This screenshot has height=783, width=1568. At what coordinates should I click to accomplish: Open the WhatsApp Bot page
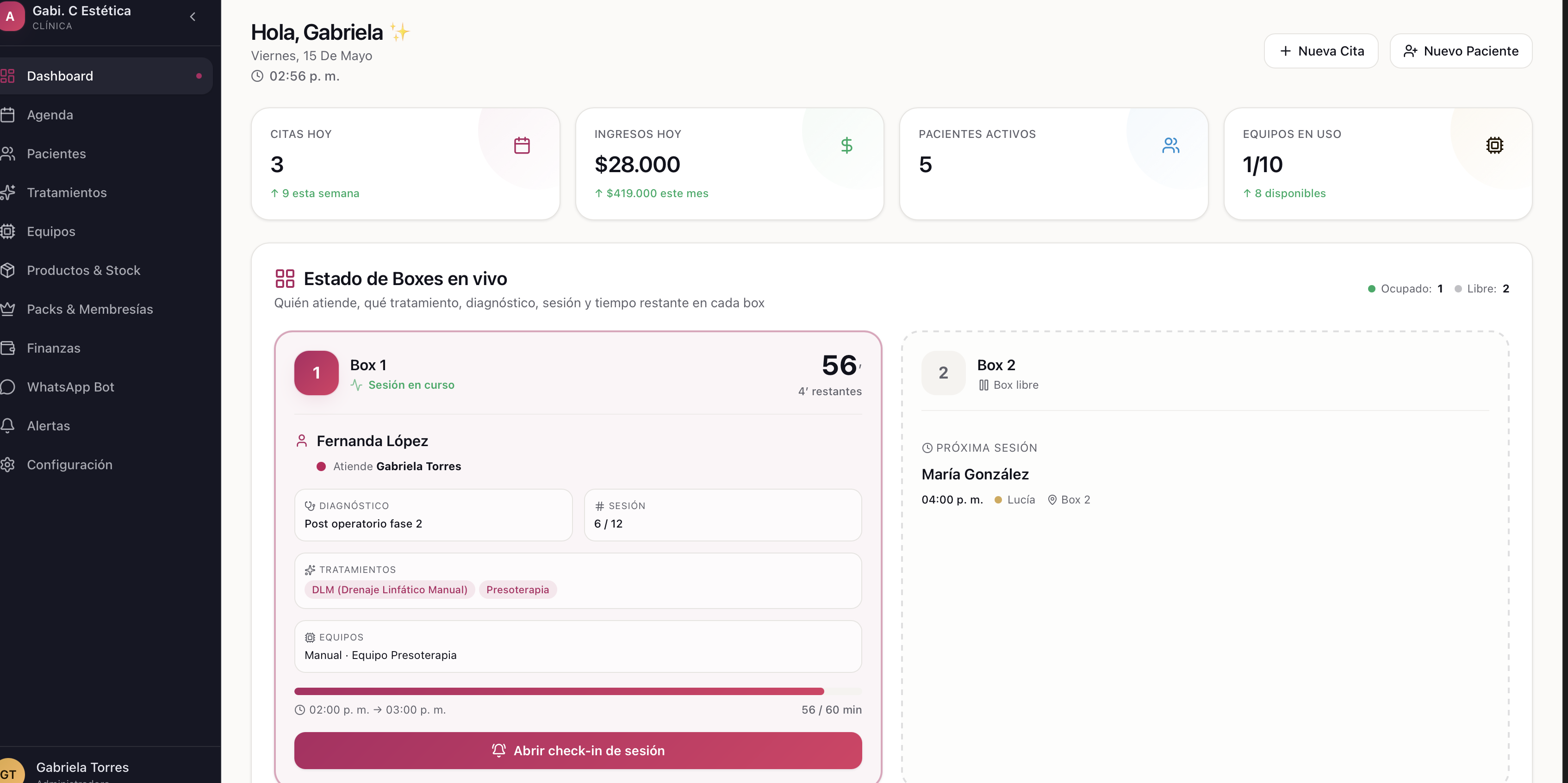(106, 387)
